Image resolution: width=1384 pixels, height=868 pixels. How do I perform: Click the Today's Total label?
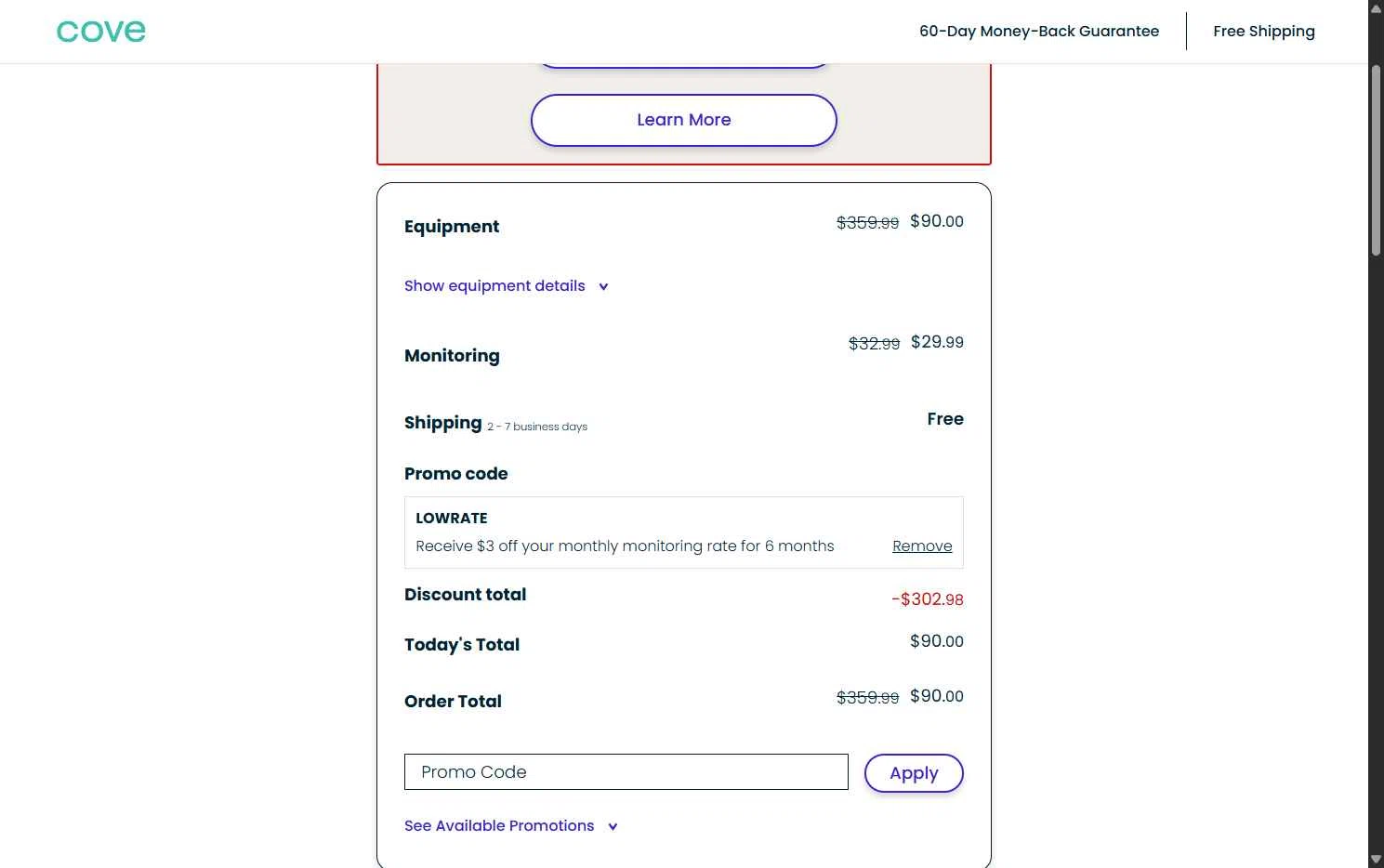(x=462, y=645)
